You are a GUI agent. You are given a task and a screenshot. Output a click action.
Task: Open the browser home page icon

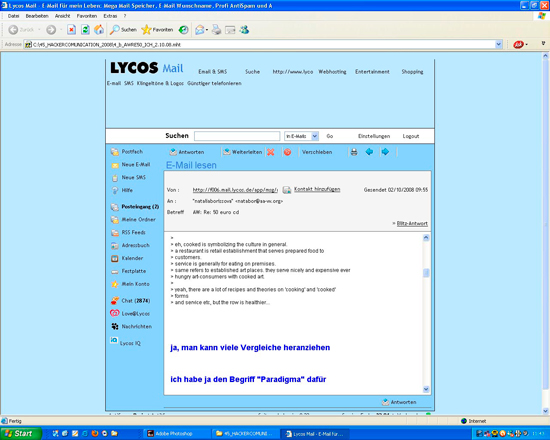tap(99, 30)
